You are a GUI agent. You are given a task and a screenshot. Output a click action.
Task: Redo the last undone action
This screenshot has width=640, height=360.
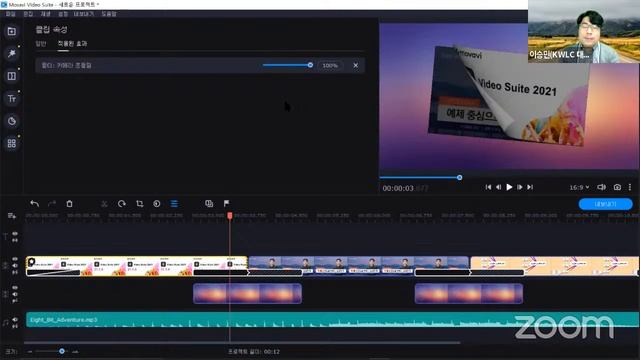(52, 203)
